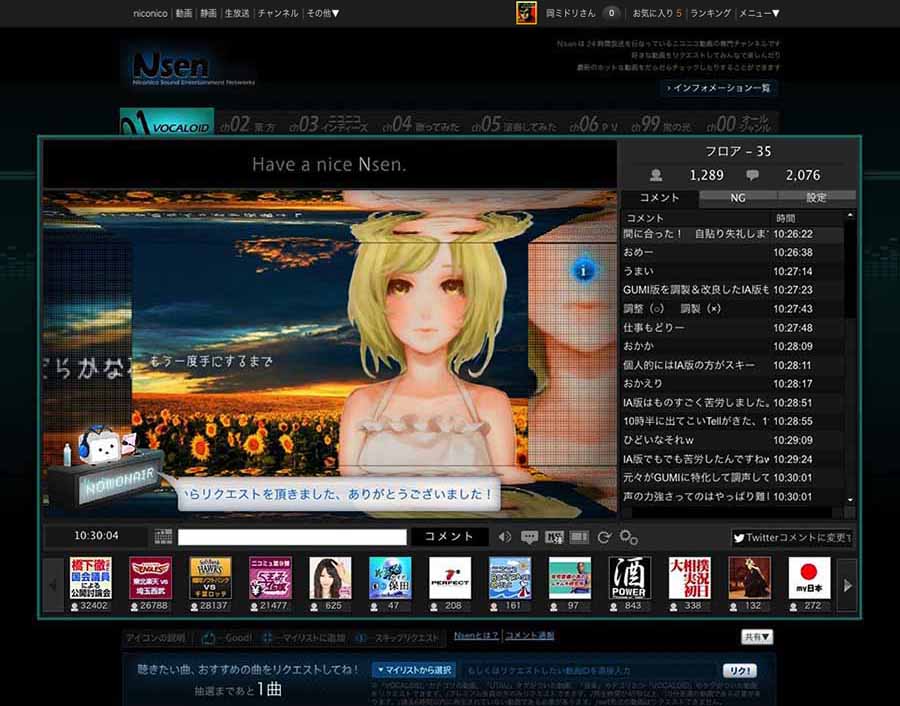Reload the player with refresh icon
Screen dimensions: 900x706
coord(604,537)
